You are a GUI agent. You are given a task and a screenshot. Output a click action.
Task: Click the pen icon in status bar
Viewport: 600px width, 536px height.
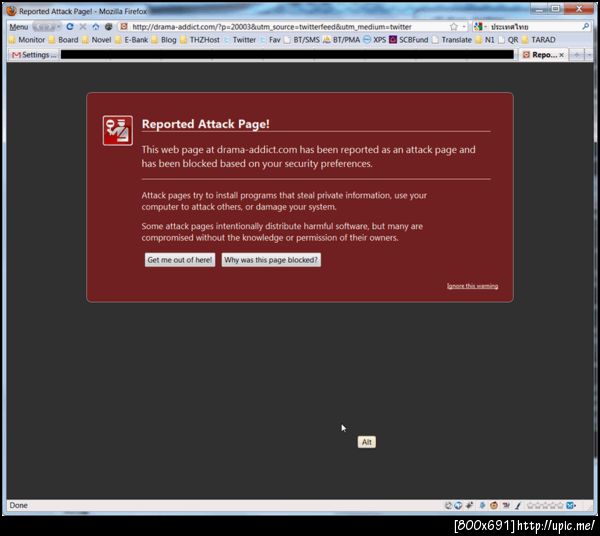(518, 505)
